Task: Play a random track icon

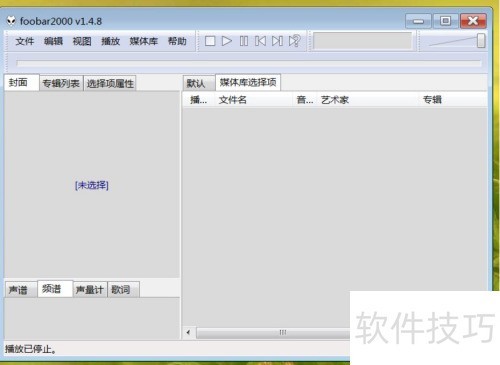Action: tap(294, 41)
